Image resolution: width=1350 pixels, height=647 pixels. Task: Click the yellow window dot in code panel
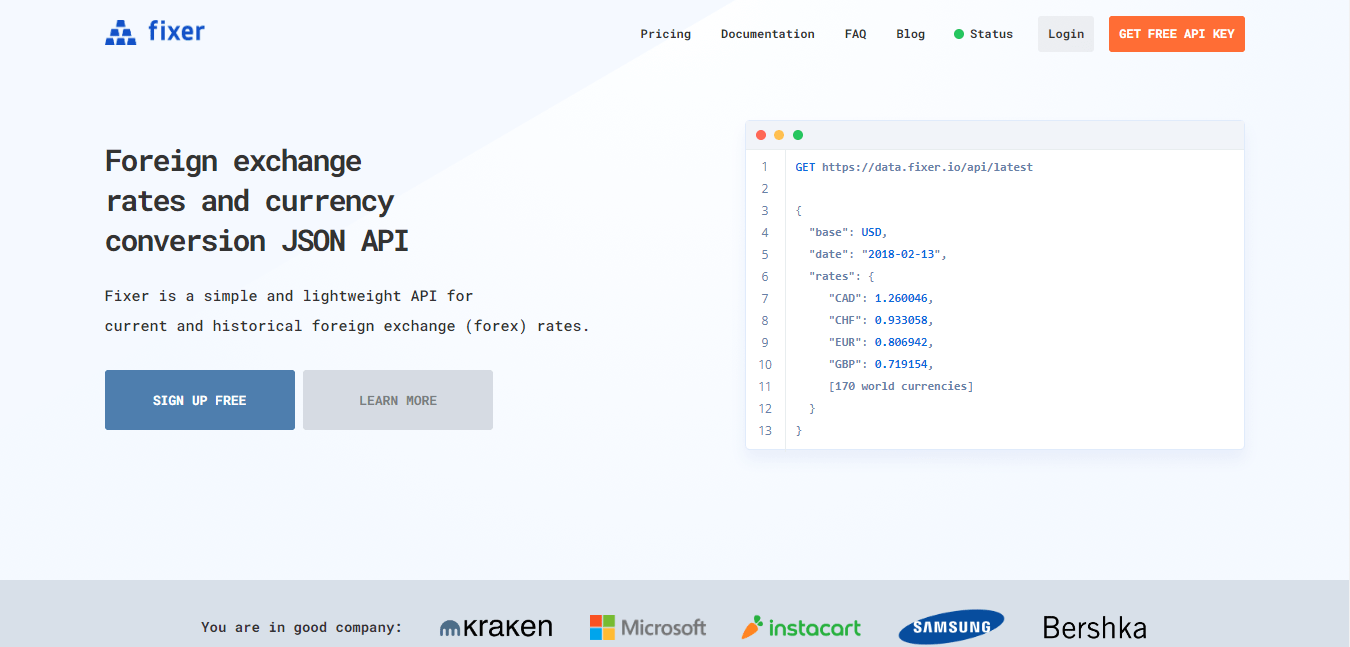tap(779, 135)
